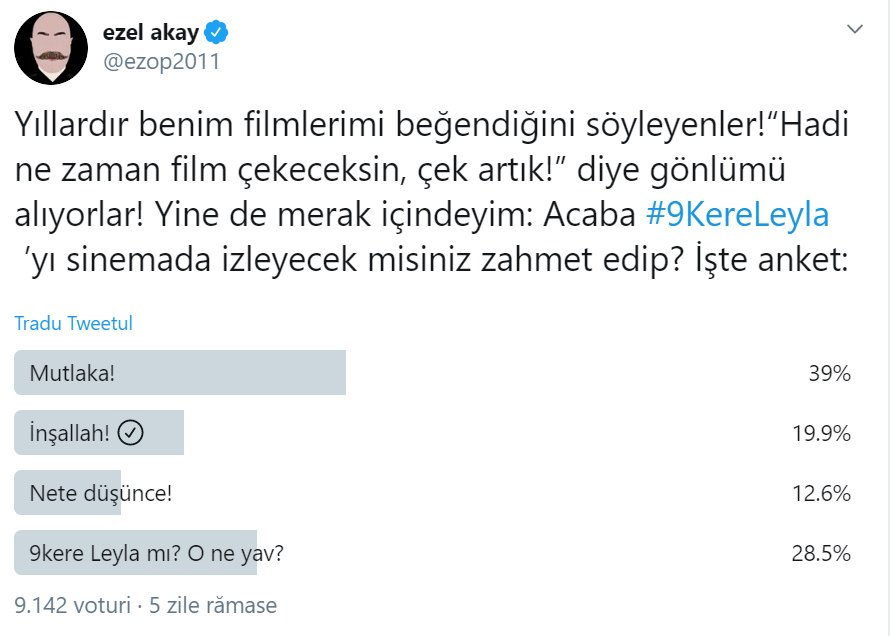Click the 19.9% poll result value
The height and width of the screenshot is (636, 890).
[x=820, y=433]
